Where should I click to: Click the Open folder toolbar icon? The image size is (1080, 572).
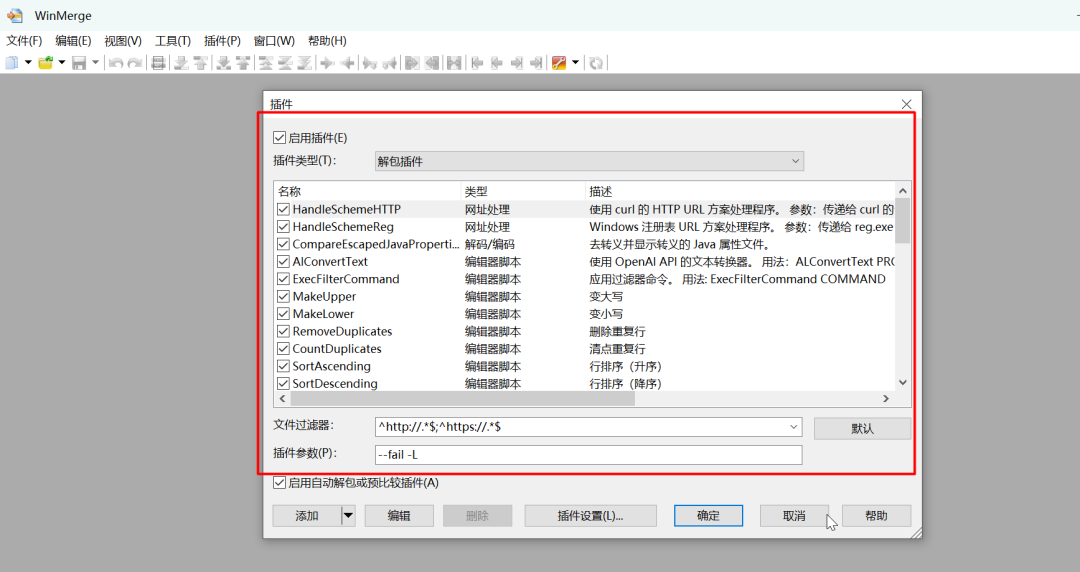coord(45,63)
